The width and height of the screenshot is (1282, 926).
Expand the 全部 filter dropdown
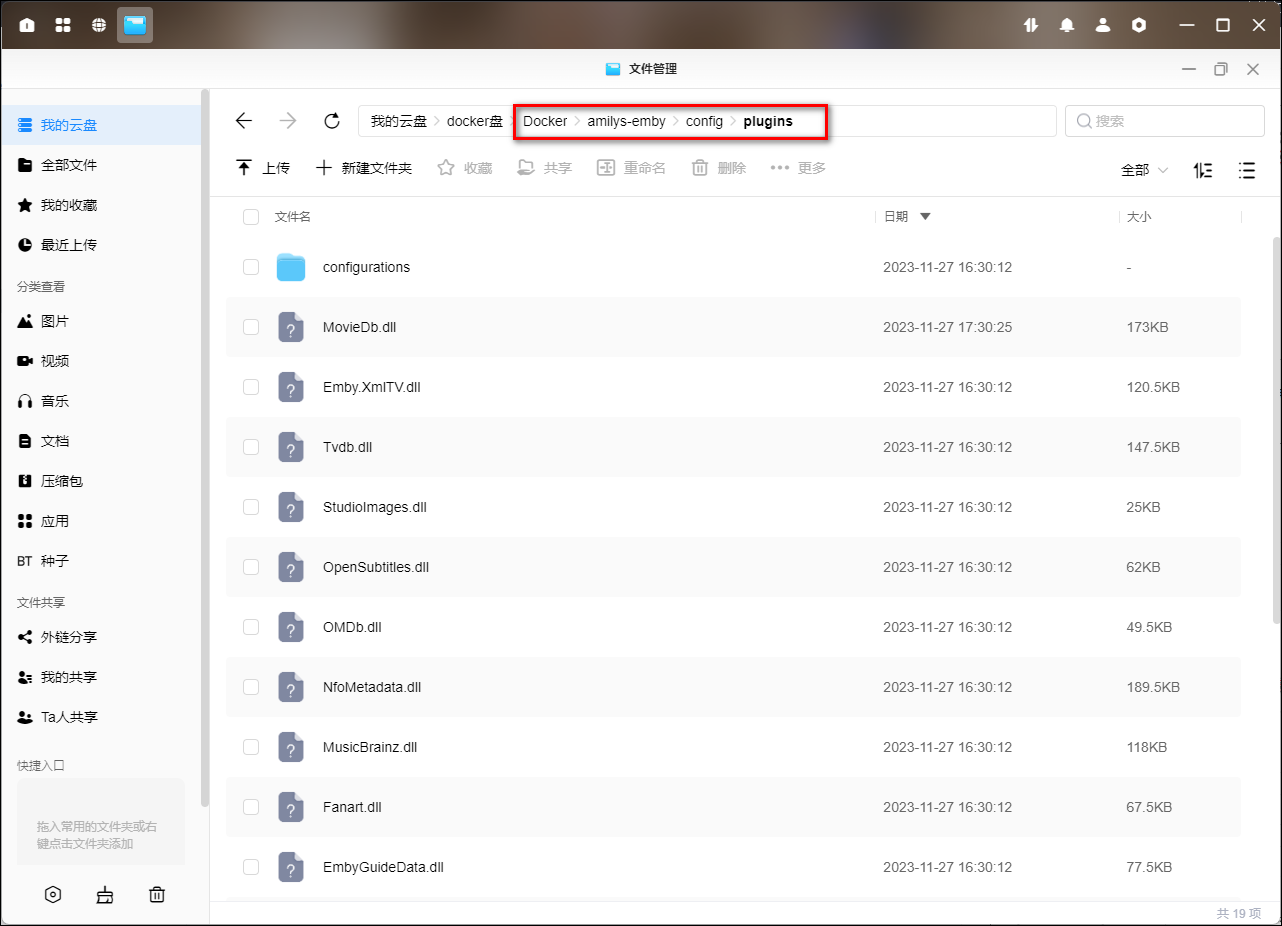pos(1144,170)
